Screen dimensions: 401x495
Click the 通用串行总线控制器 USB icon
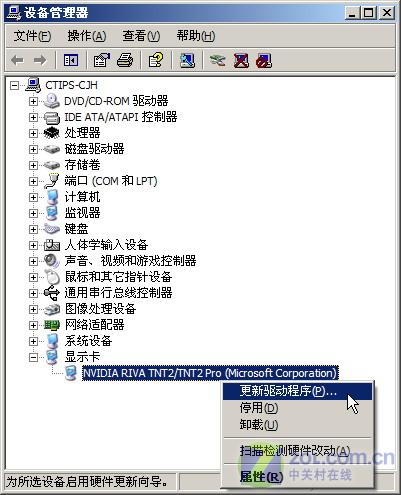[x=52, y=293]
